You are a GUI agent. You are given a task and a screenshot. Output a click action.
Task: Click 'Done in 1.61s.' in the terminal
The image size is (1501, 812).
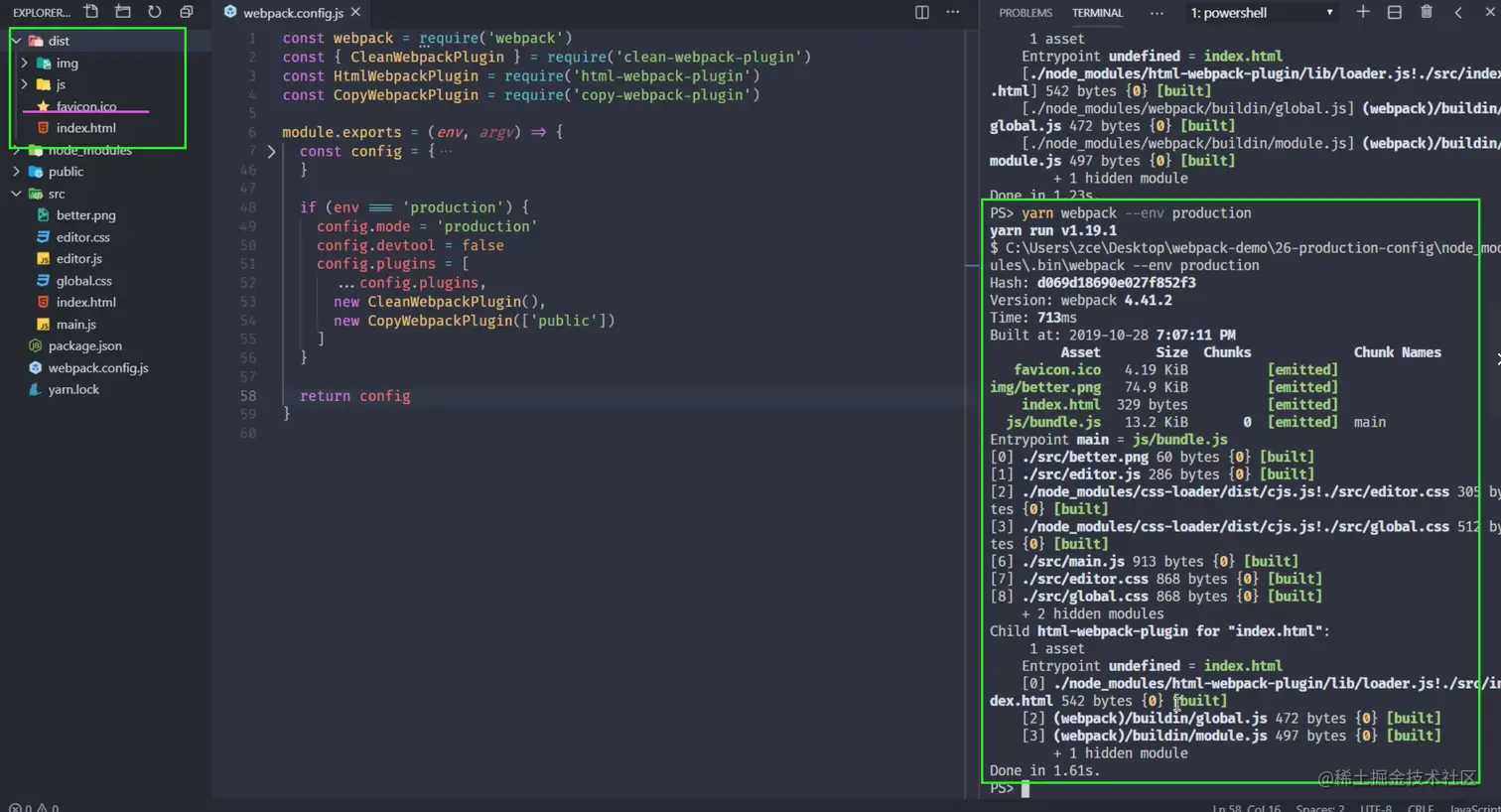pyautogui.click(x=1045, y=770)
